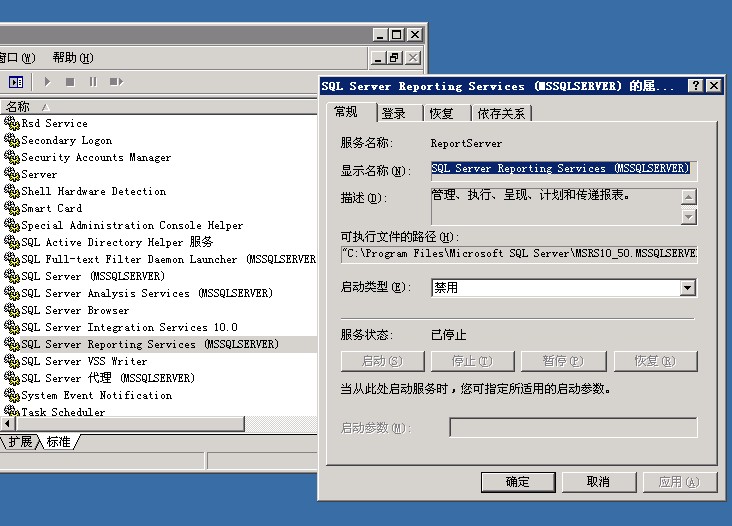The width and height of the screenshot is (732, 526).
Task: Click the gear icon beside SQL Server Reporting Services
Action: pyautogui.click(x=12, y=344)
